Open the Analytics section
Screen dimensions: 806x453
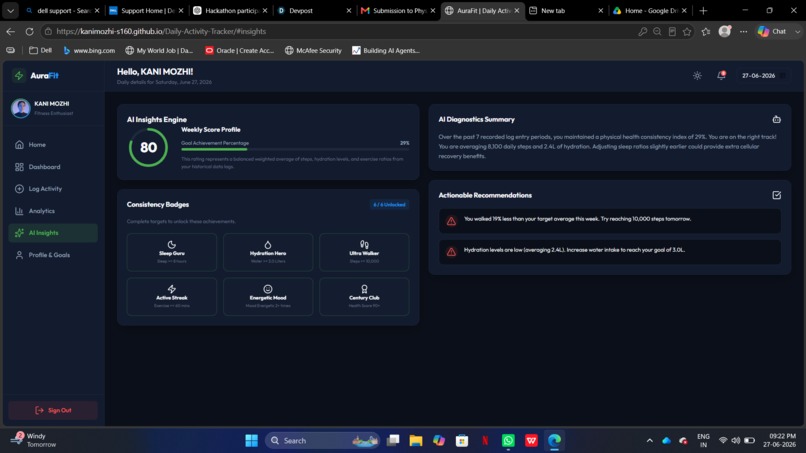(x=53, y=211)
